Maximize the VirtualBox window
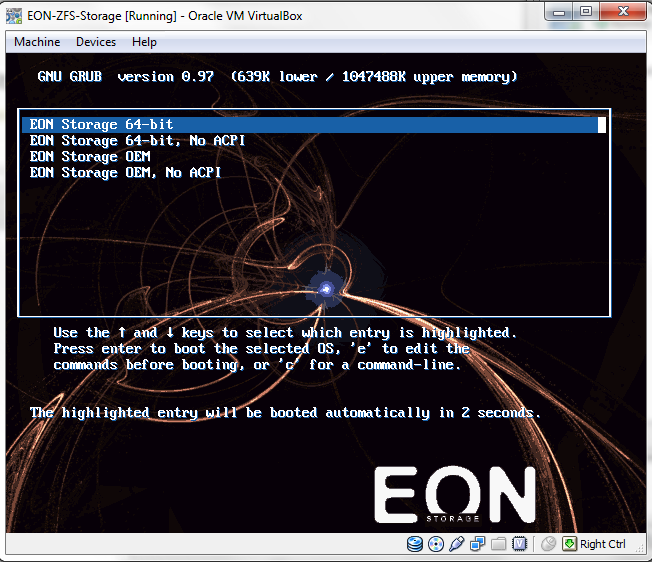652x562 pixels. point(586,12)
